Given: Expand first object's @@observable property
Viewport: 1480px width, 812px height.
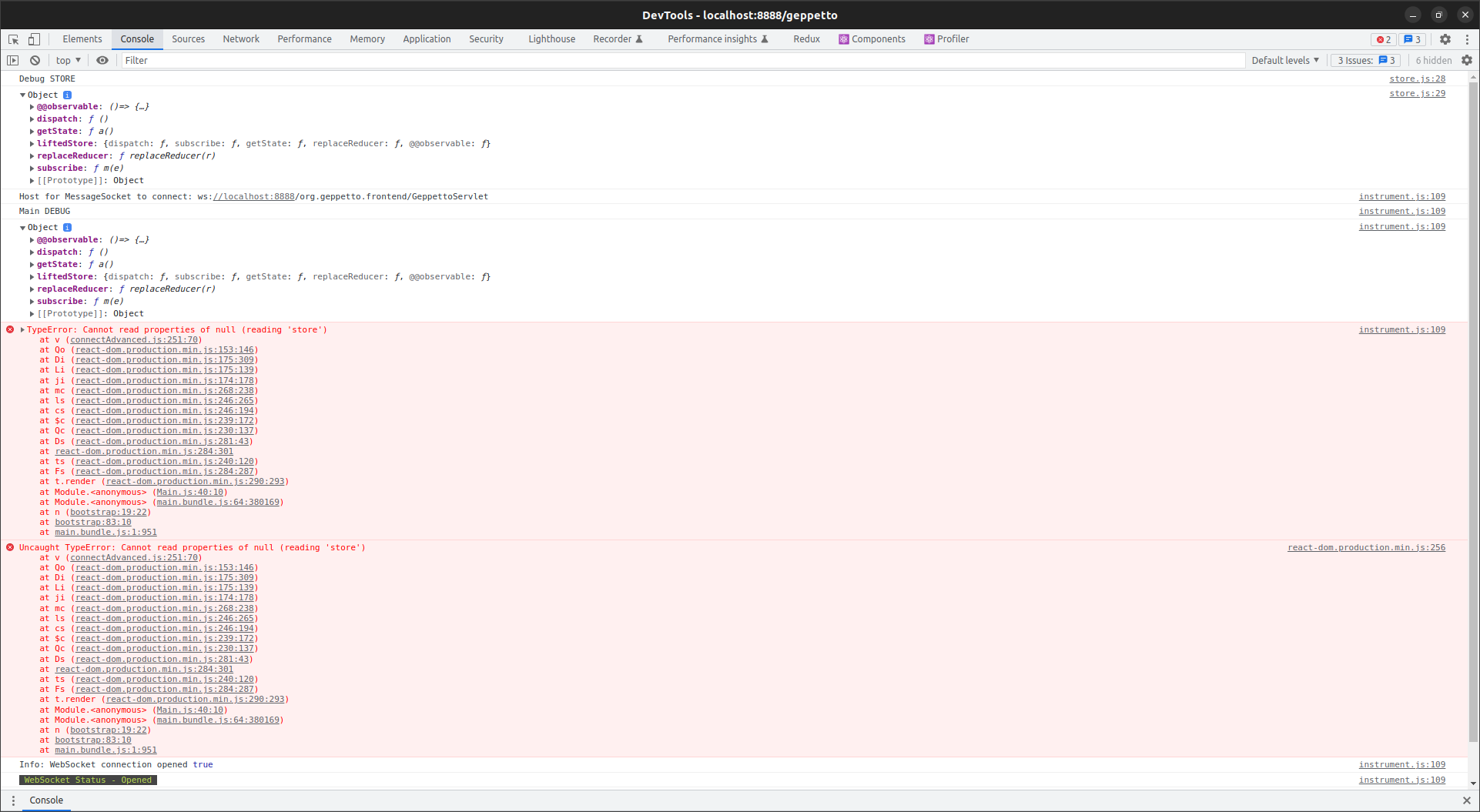Looking at the screenshot, I should 32,107.
